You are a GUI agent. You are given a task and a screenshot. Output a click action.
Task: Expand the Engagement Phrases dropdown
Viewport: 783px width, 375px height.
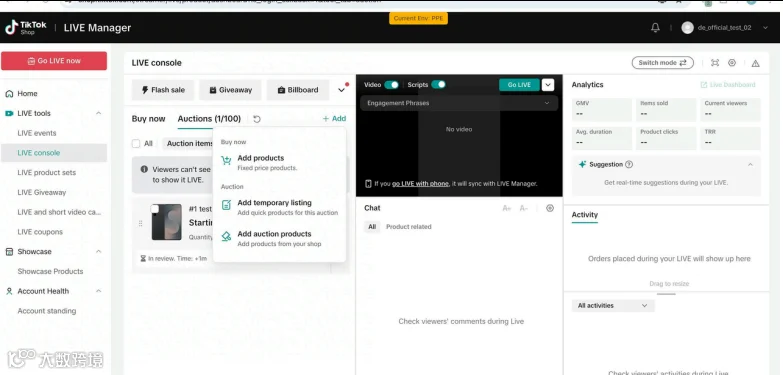(459, 103)
